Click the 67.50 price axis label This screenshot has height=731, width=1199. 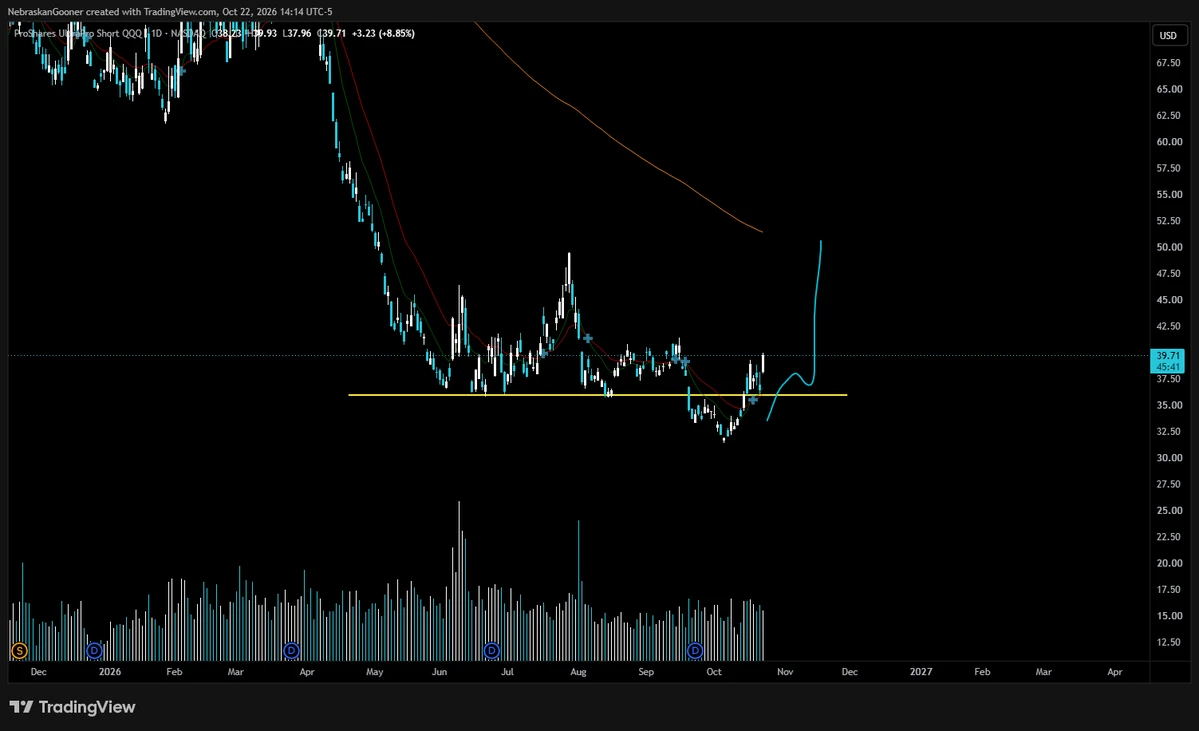pyautogui.click(x=1168, y=63)
